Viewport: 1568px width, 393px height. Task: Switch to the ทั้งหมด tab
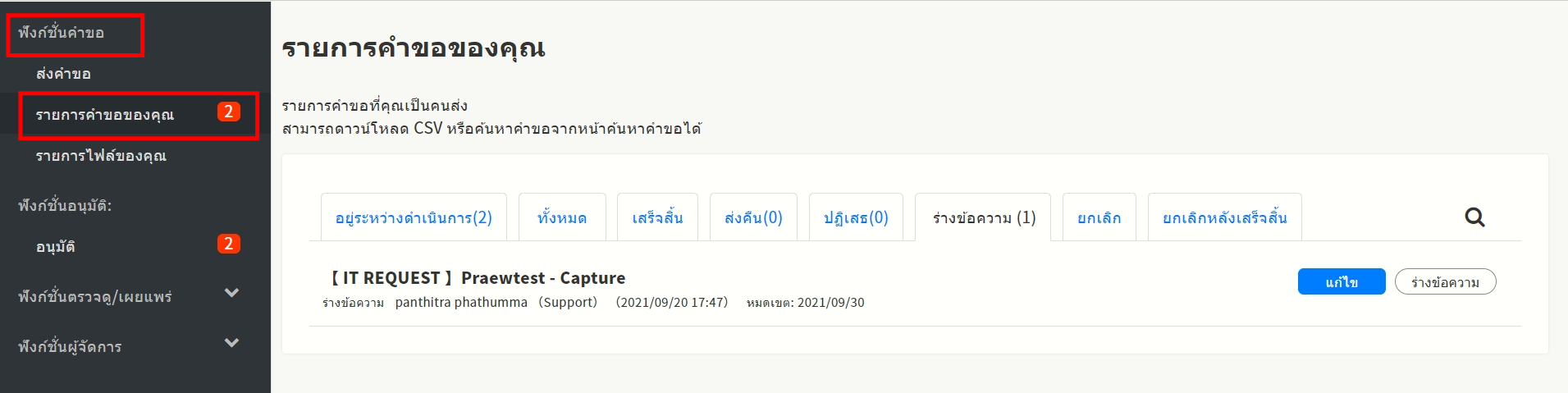[x=562, y=218]
